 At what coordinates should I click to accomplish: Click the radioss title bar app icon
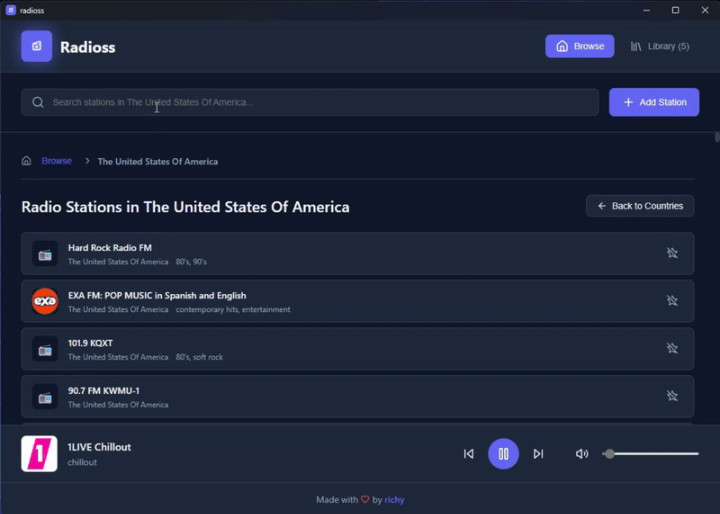11,10
